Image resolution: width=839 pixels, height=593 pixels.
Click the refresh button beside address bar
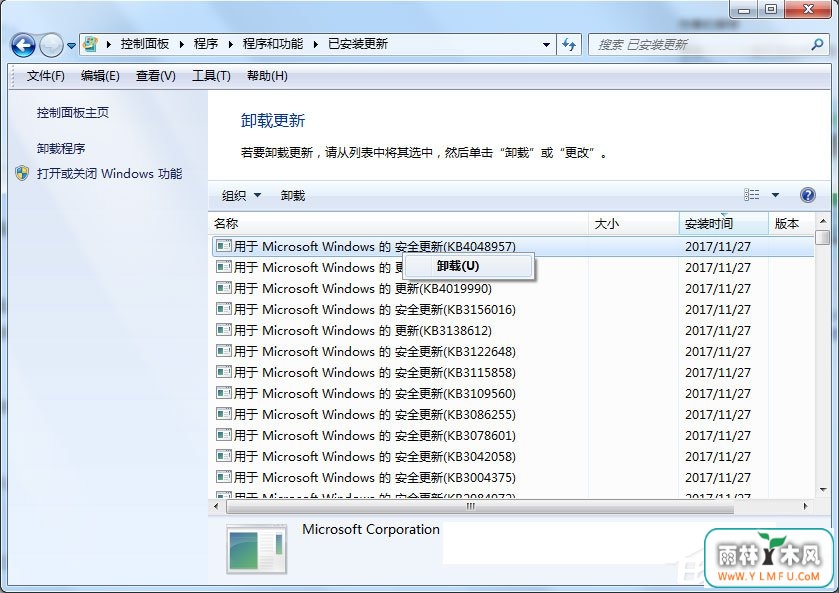click(569, 44)
